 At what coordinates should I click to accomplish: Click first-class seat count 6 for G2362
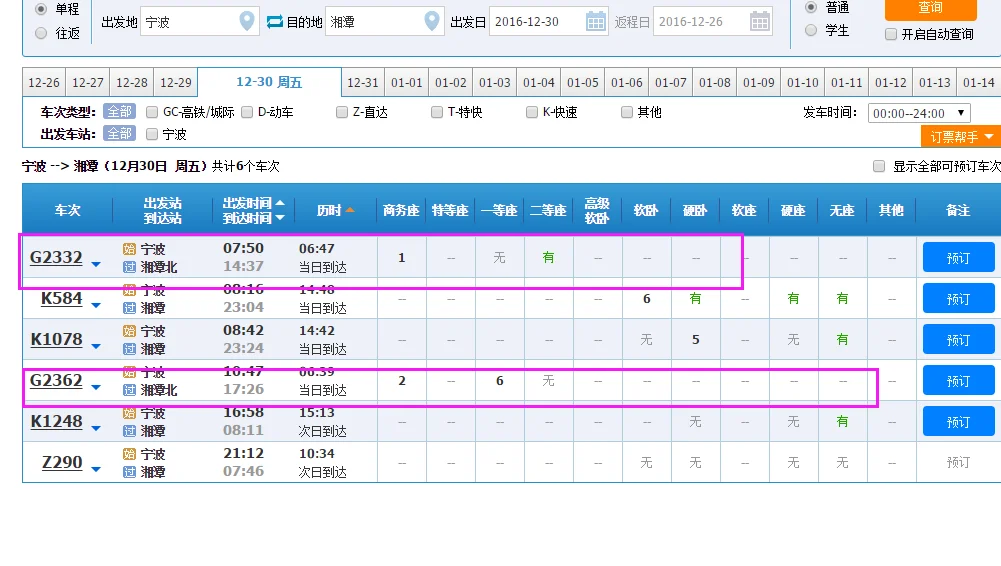pyautogui.click(x=500, y=381)
